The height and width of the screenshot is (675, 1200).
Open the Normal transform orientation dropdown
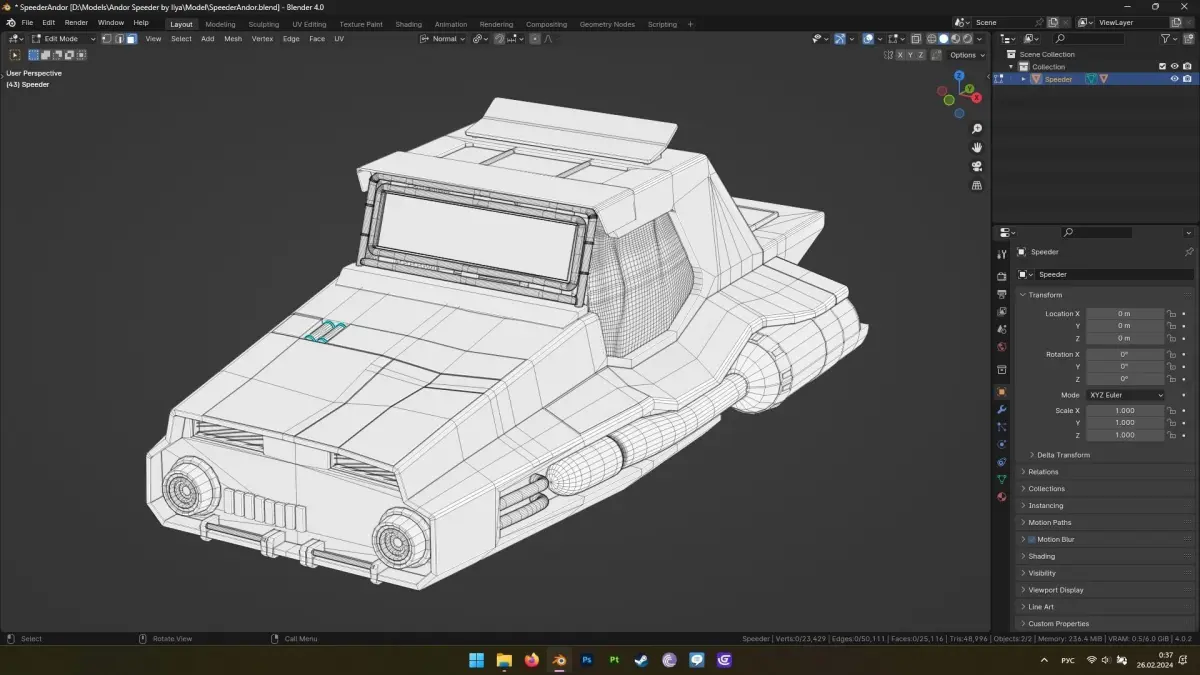tap(443, 39)
